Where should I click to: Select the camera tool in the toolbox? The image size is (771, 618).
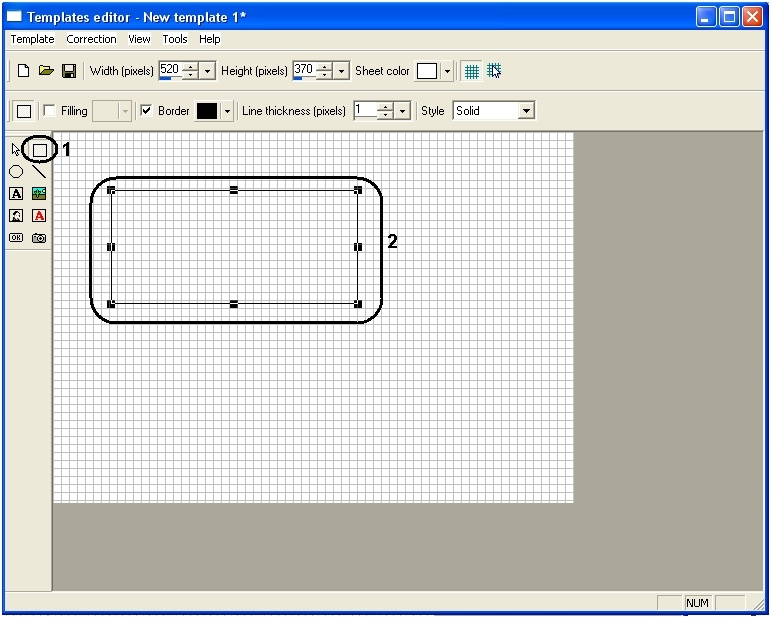[x=39, y=238]
